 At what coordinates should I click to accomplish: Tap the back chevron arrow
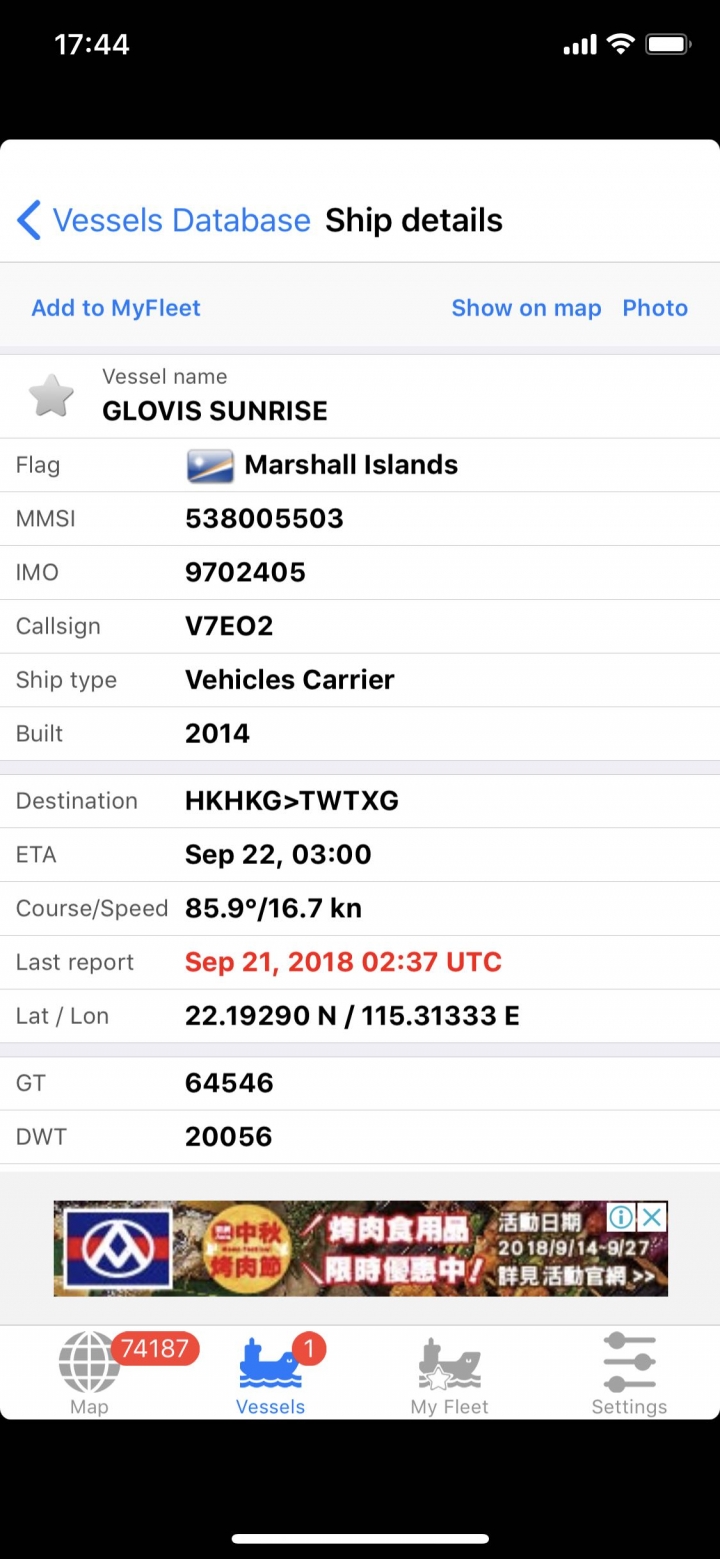[29, 220]
